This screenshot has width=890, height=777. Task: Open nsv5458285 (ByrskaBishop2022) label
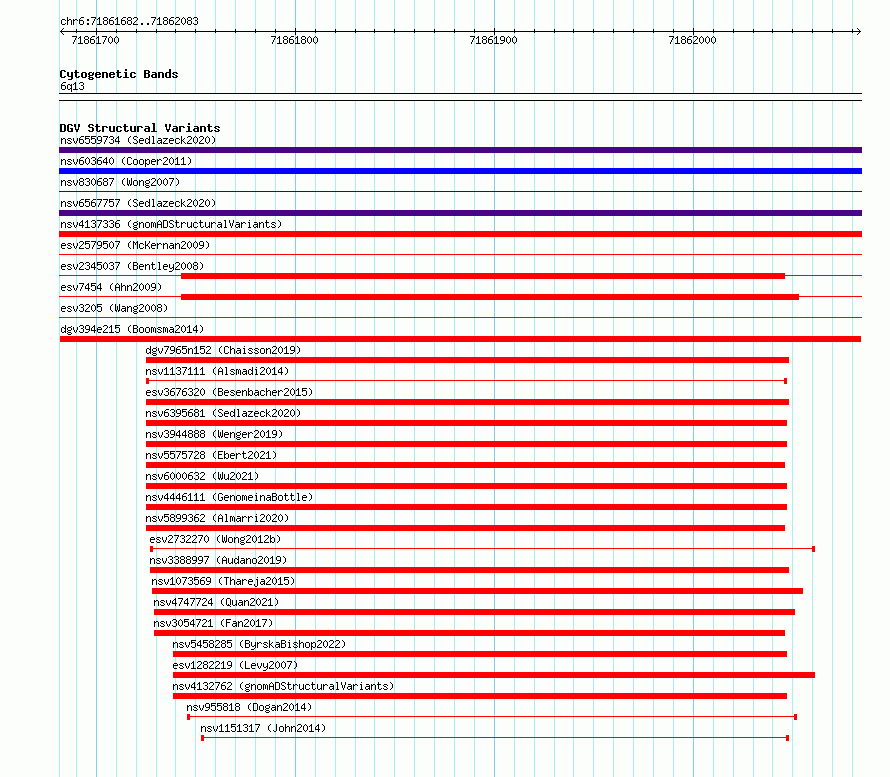coord(259,644)
